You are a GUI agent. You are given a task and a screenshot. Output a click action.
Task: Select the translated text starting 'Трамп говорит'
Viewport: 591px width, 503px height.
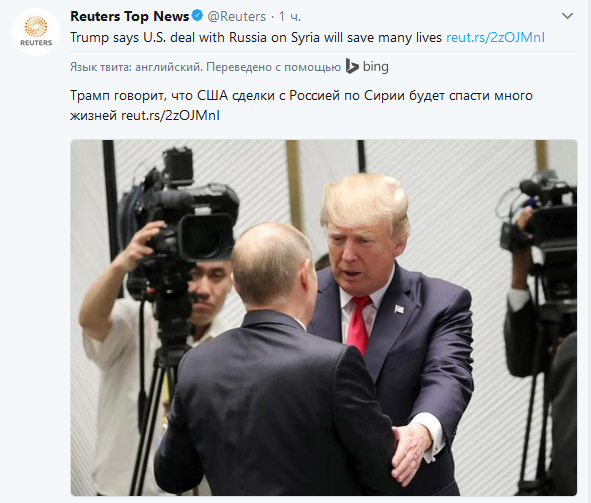301,105
